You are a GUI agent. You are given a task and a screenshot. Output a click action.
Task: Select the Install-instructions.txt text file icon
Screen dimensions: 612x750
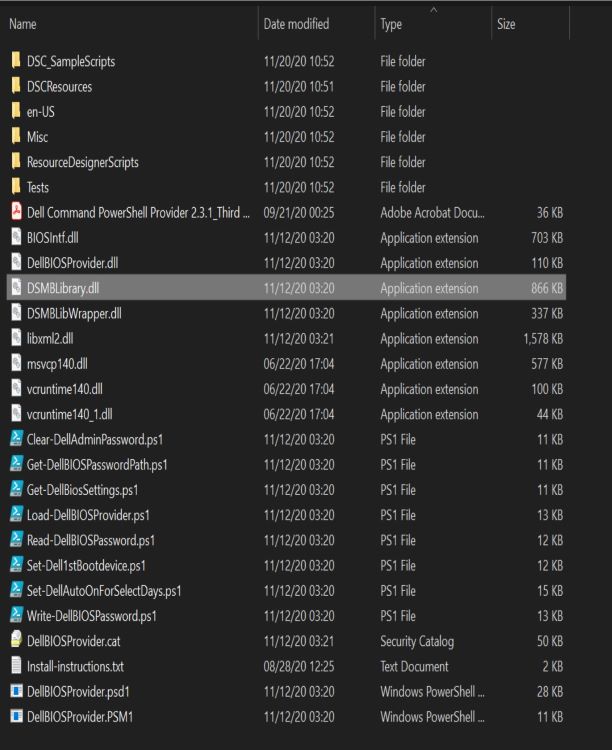click(16, 666)
